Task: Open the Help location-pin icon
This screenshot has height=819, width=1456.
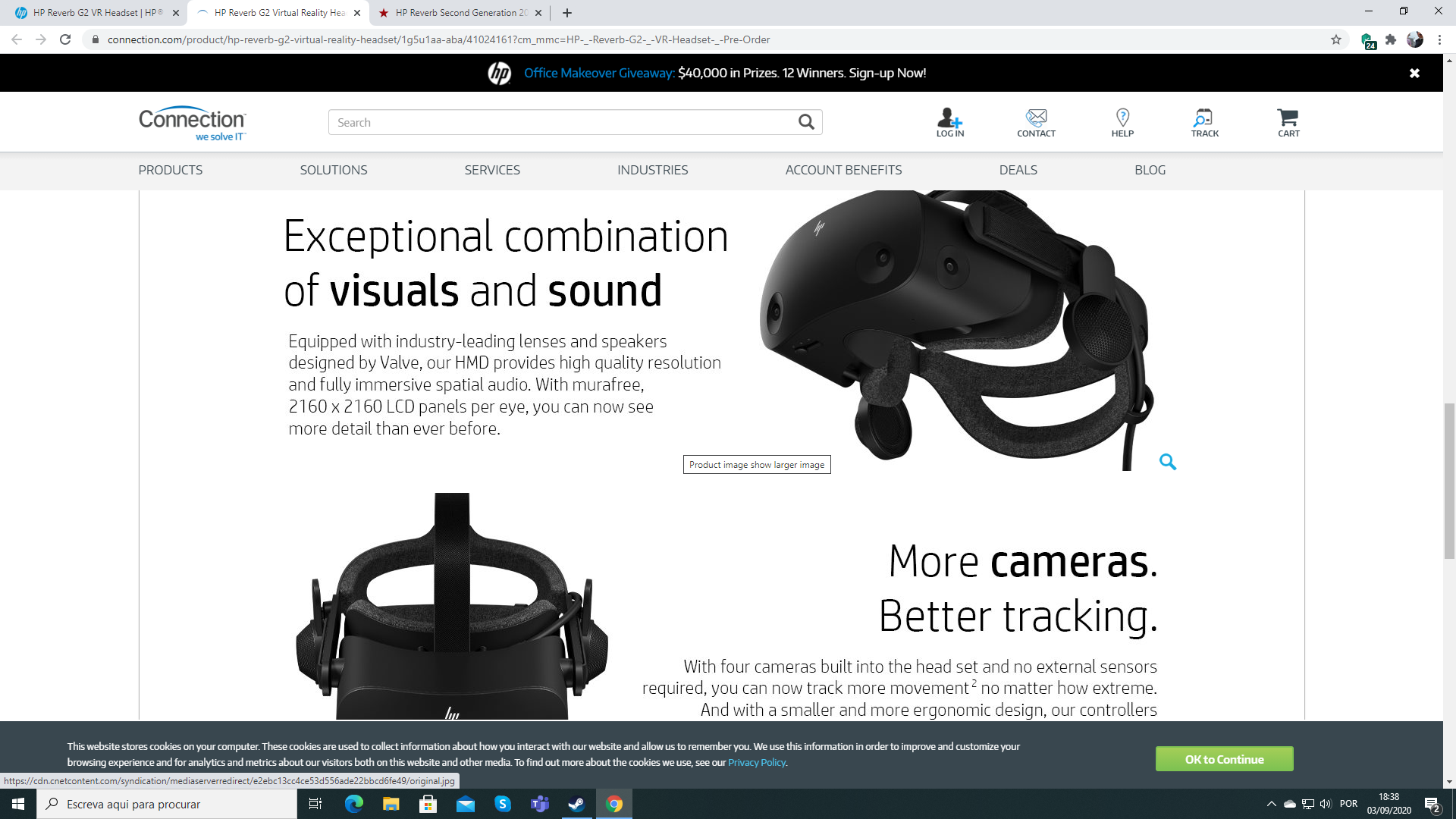Action: click(1122, 122)
